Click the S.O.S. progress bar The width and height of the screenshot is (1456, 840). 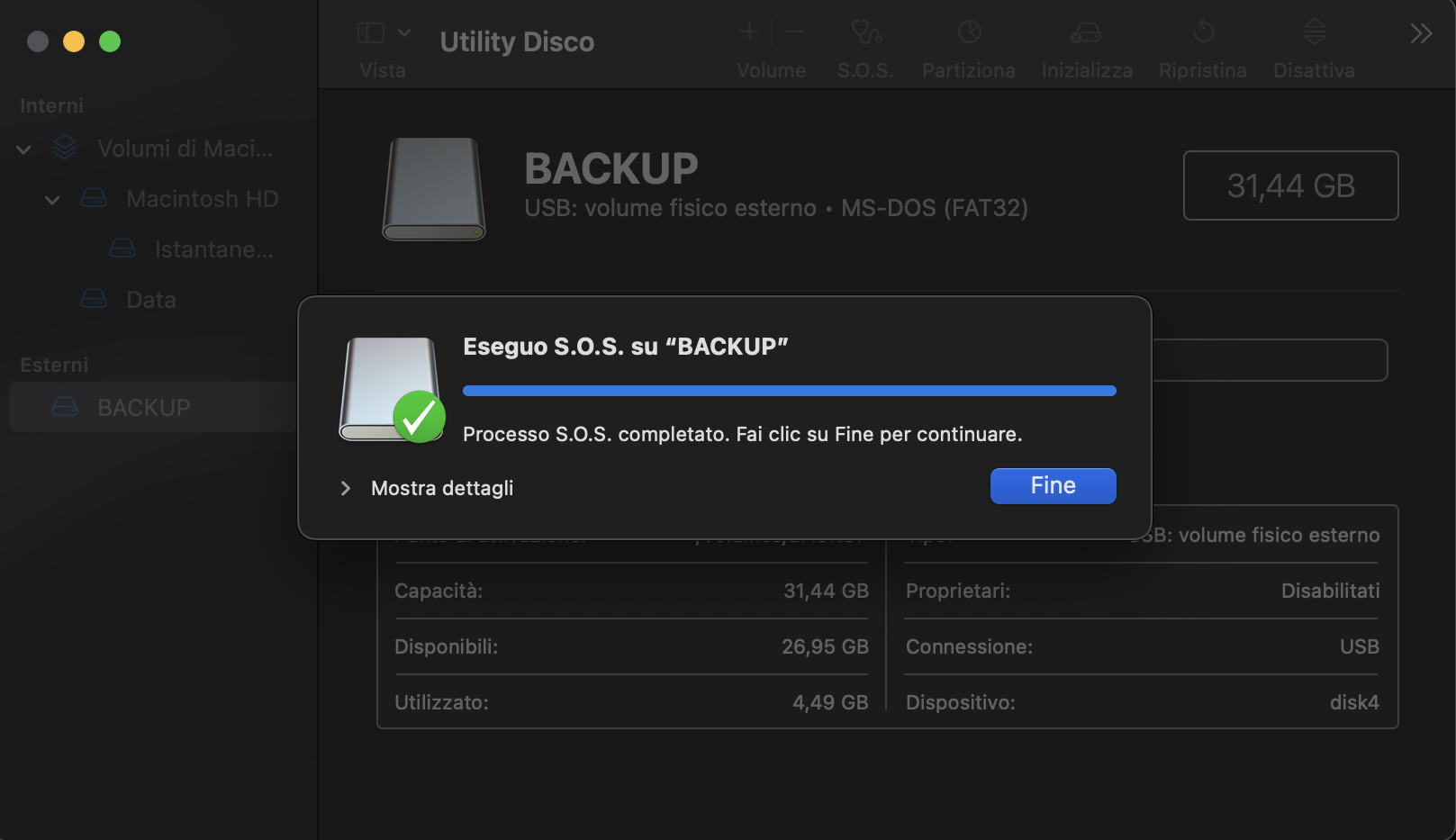click(x=789, y=391)
